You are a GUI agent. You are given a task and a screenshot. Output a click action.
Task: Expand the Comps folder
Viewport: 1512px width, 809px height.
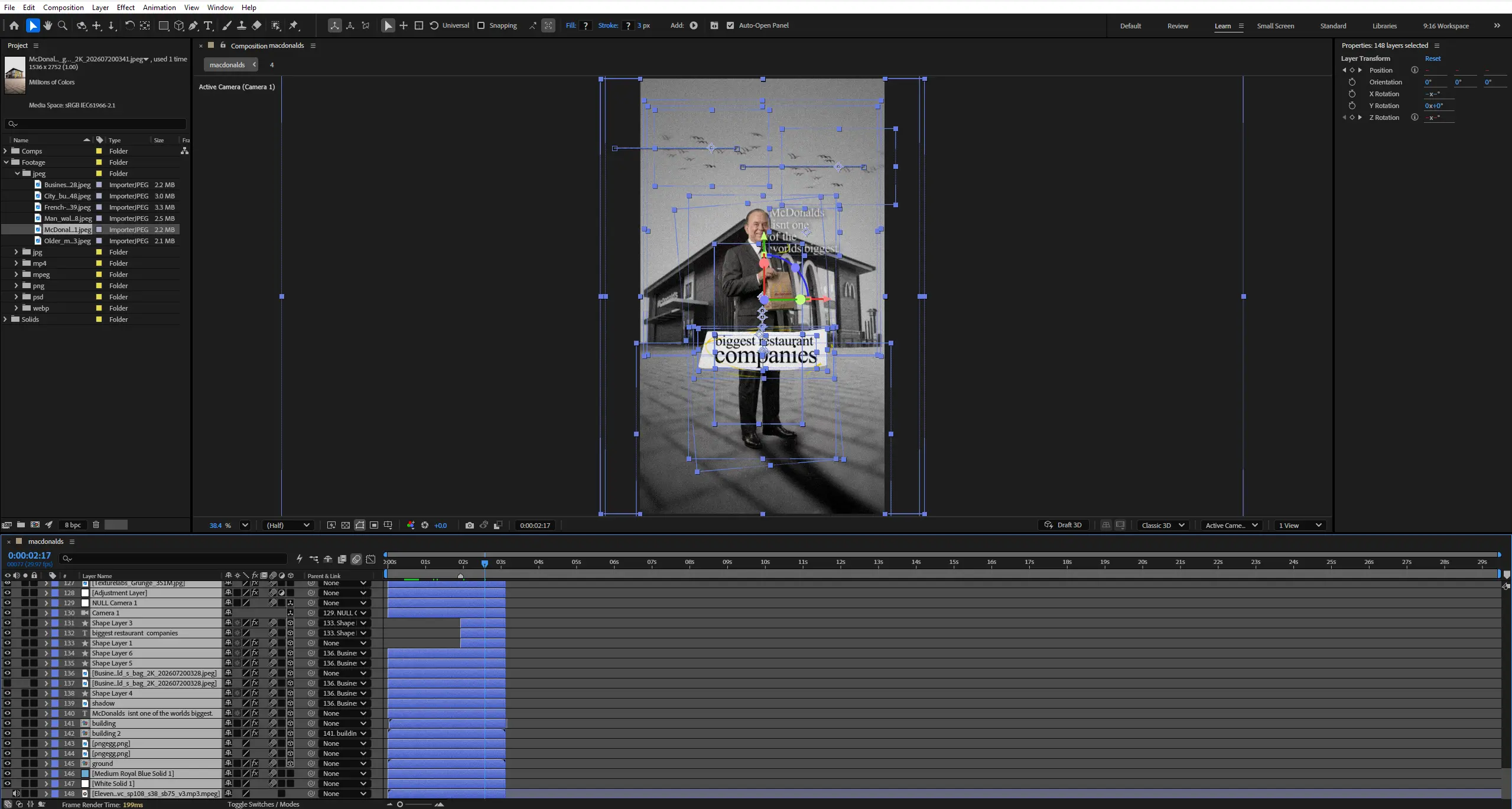[x=5, y=151]
